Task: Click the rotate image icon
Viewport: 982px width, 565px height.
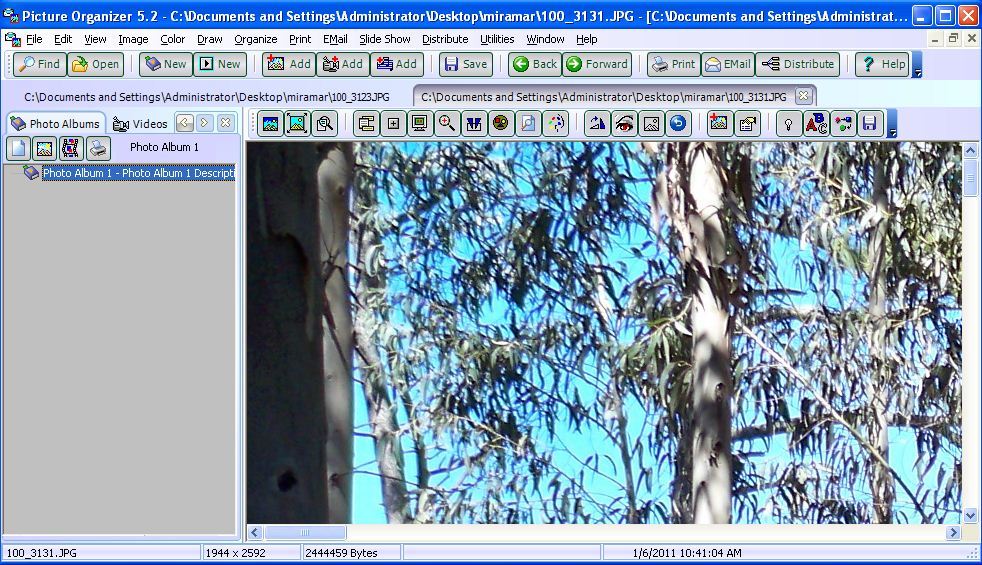Action: coord(597,123)
